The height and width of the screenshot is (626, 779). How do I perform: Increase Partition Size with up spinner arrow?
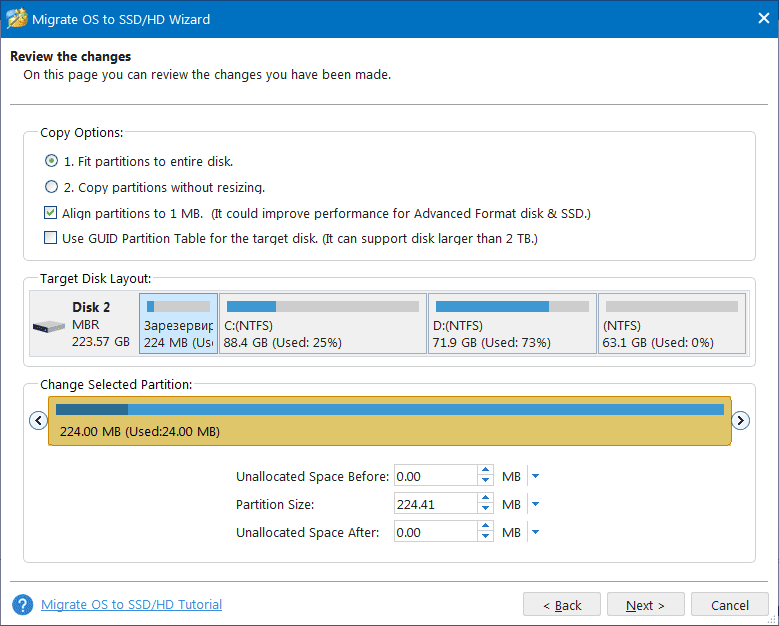[486, 499]
